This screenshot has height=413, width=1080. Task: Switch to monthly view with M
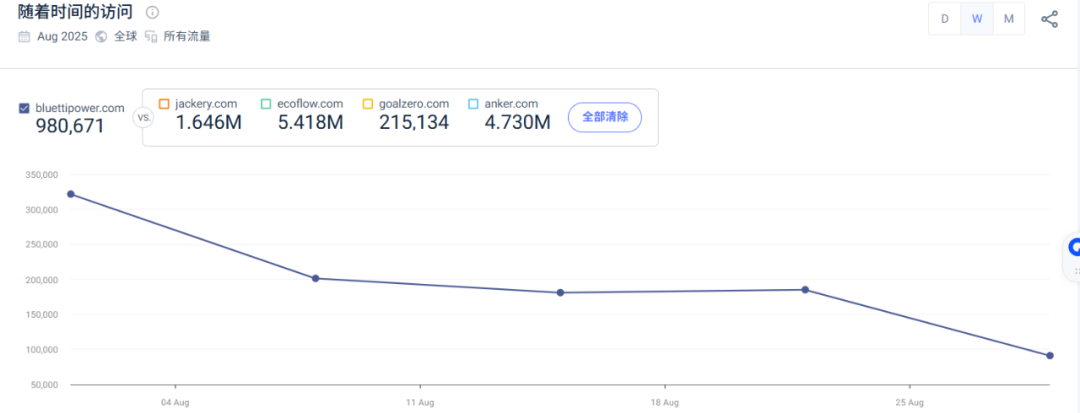point(1008,19)
